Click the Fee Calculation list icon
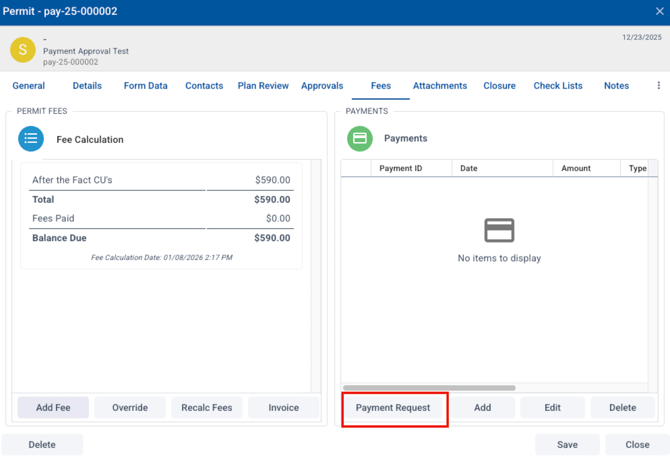 [31, 139]
